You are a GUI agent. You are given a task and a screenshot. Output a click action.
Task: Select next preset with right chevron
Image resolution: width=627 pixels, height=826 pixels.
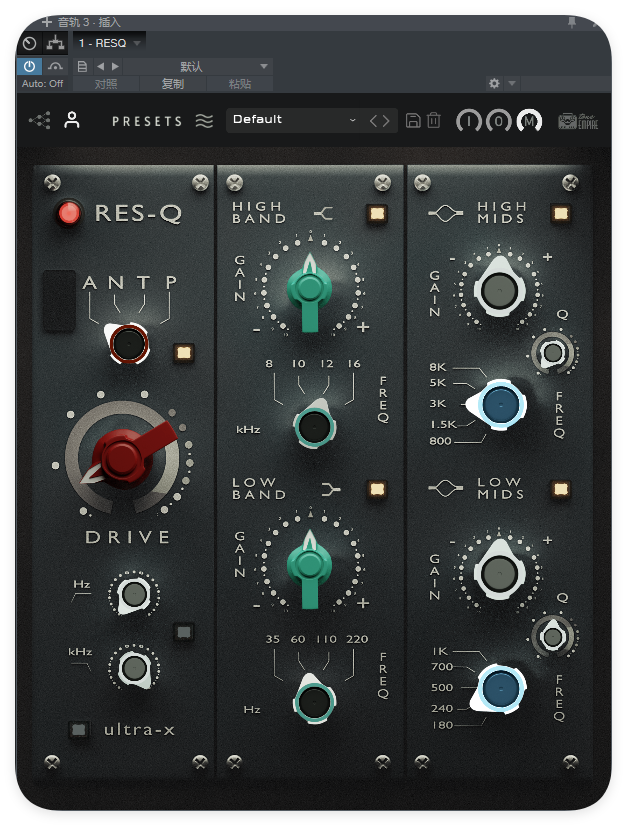pyautogui.click(x=387, y=121)
